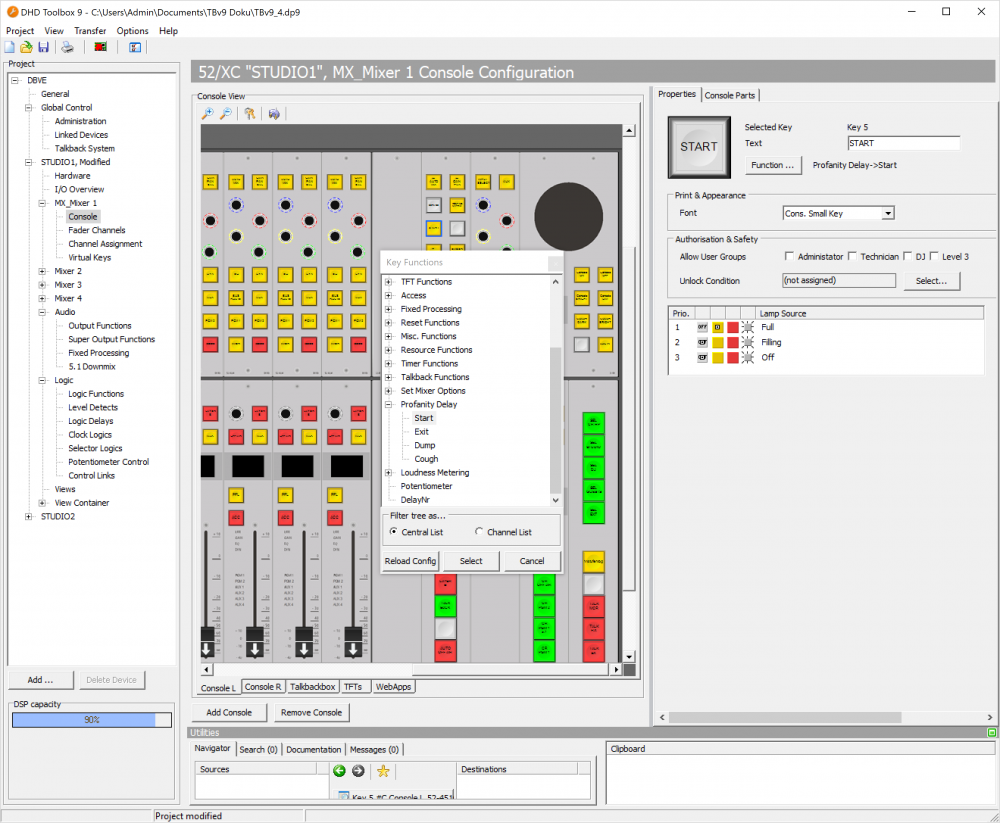The width and height of the screenshot is (1000, 823).
Task: Enable the Administrator user group checkbox
Action: pos(788,256)
